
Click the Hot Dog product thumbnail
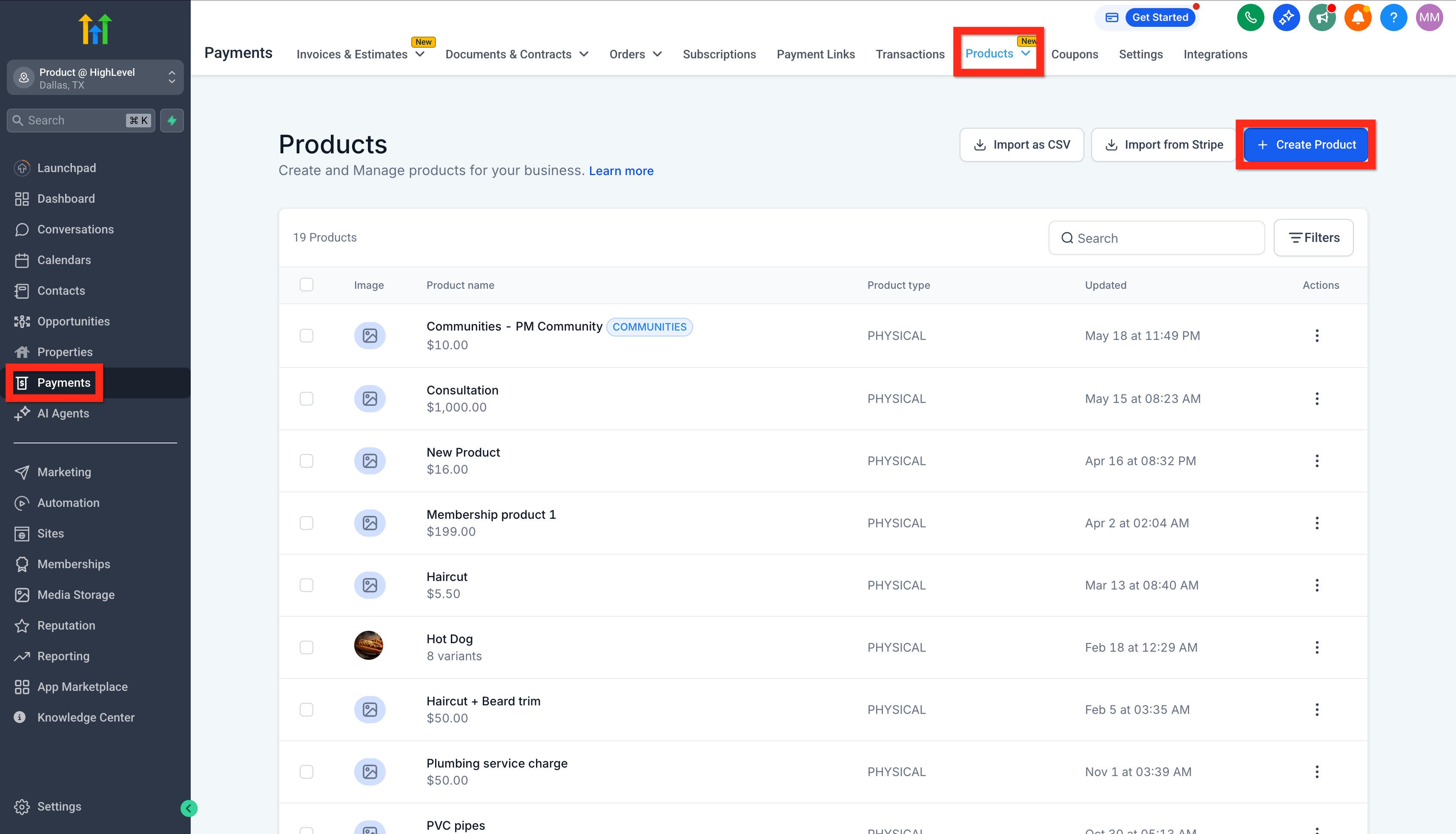[369, 646]
